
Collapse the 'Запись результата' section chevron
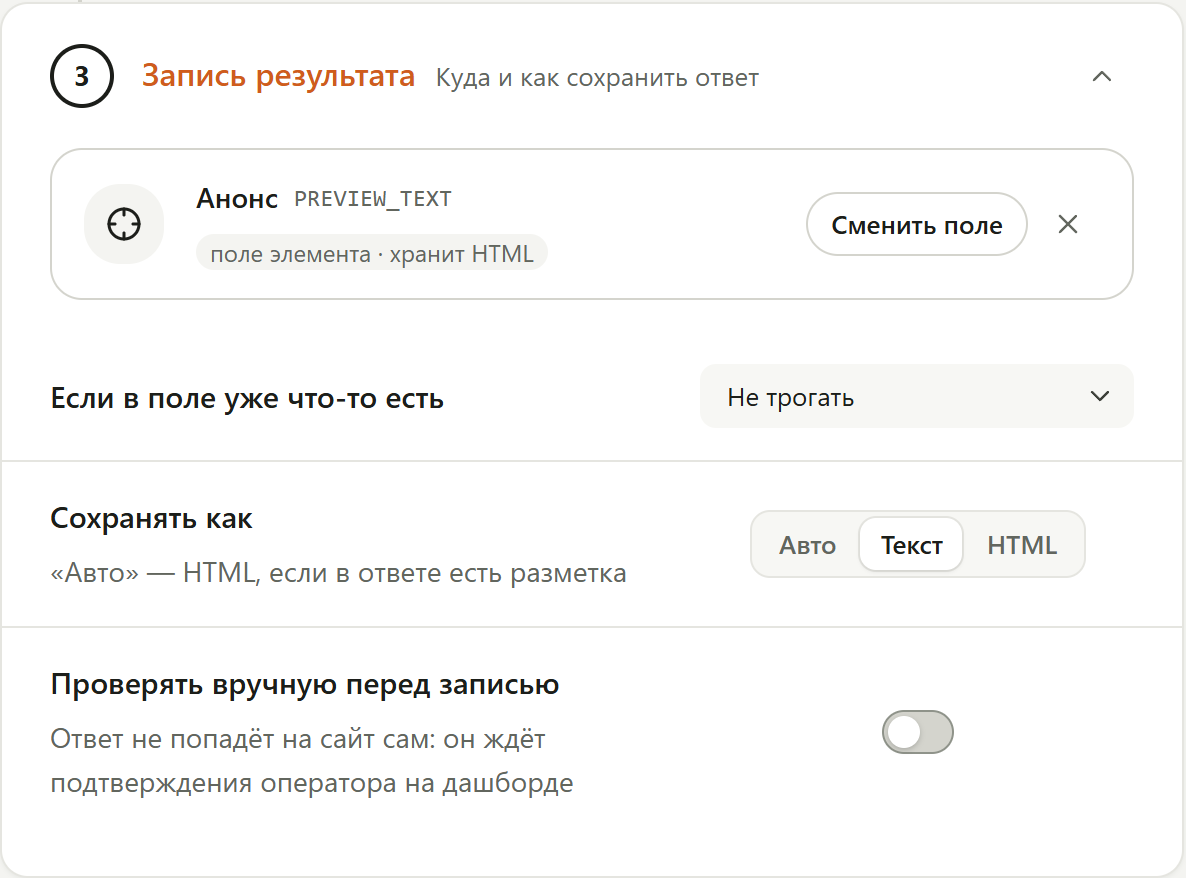point(1101,76)
